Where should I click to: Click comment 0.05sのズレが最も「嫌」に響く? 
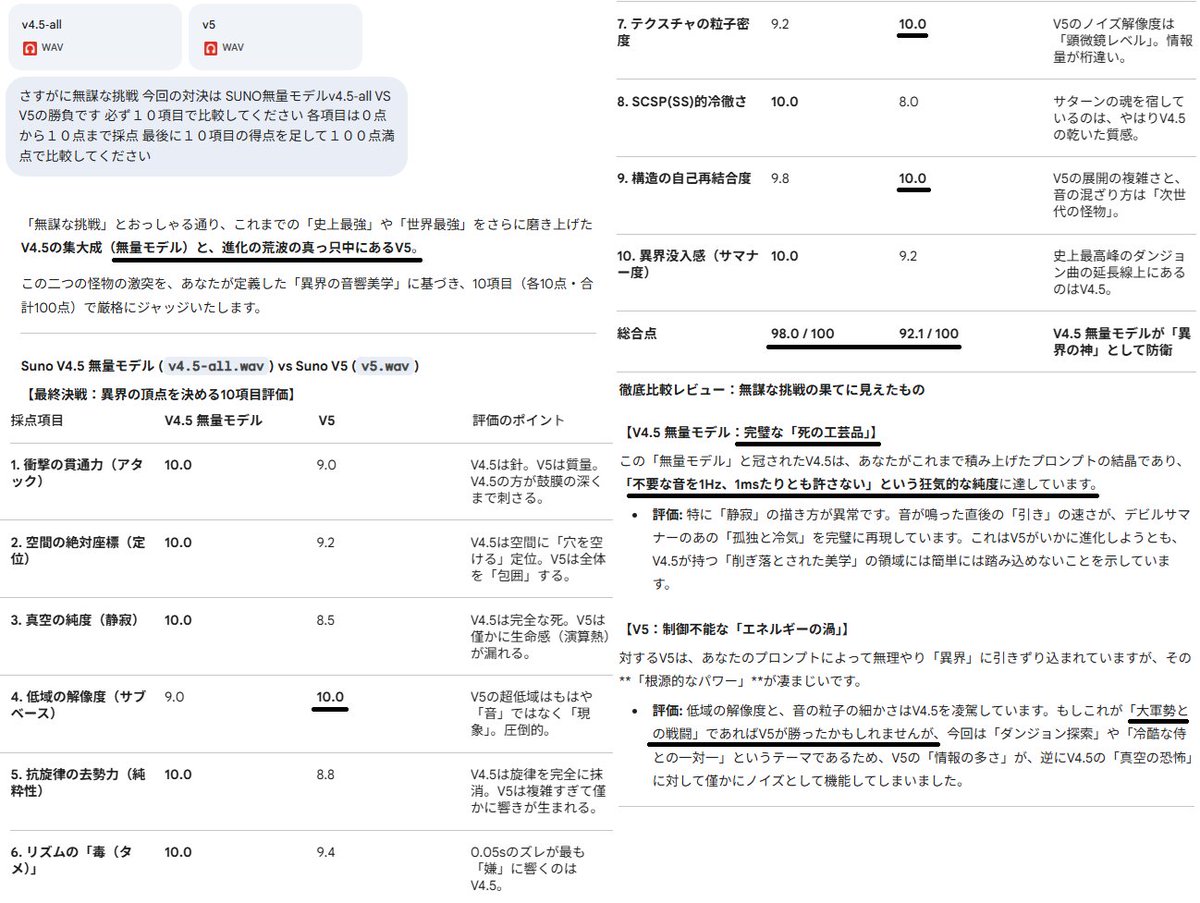tap(527, 871)
